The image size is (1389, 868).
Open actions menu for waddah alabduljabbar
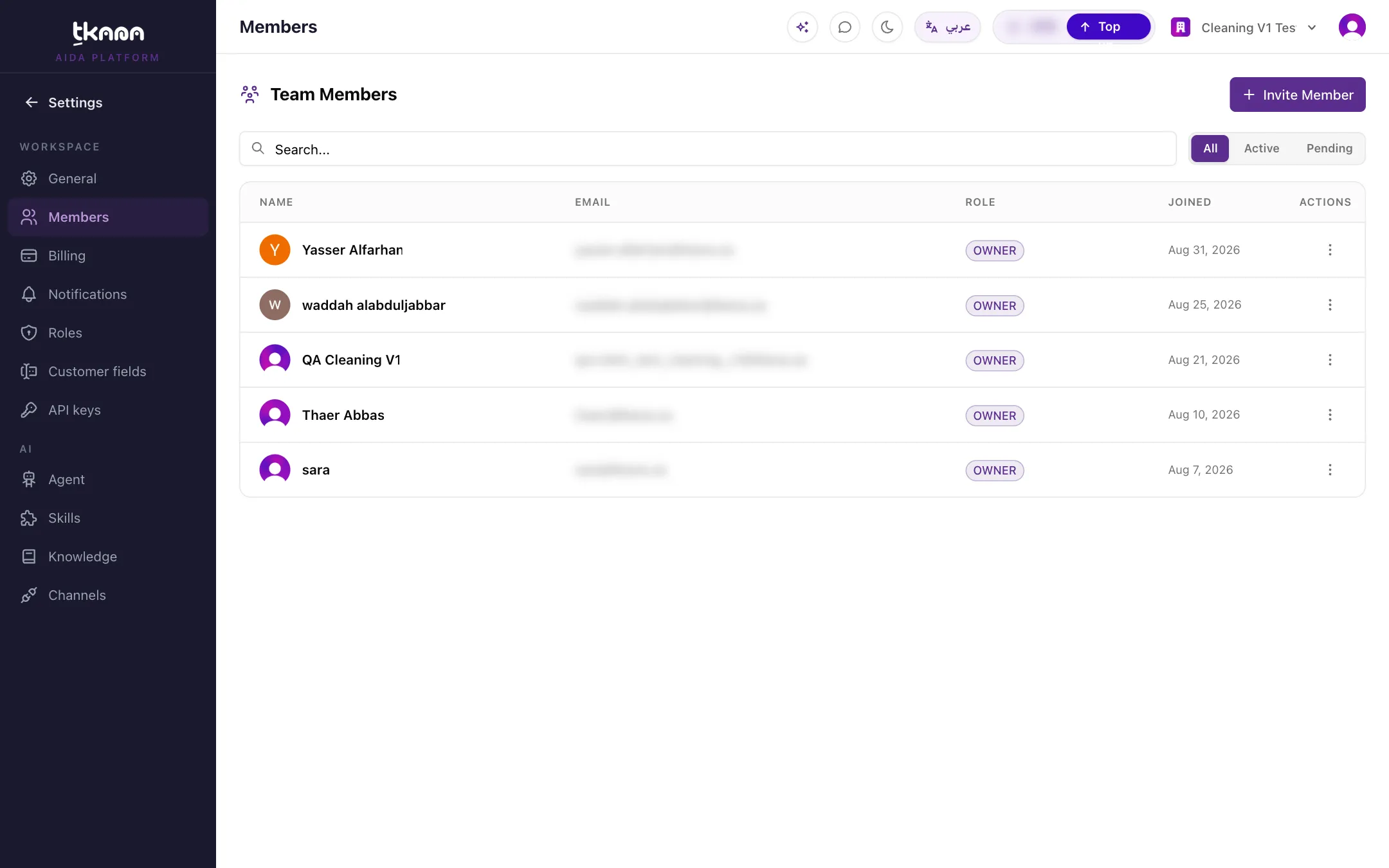pyautogui.click(x=1329, y=305)
